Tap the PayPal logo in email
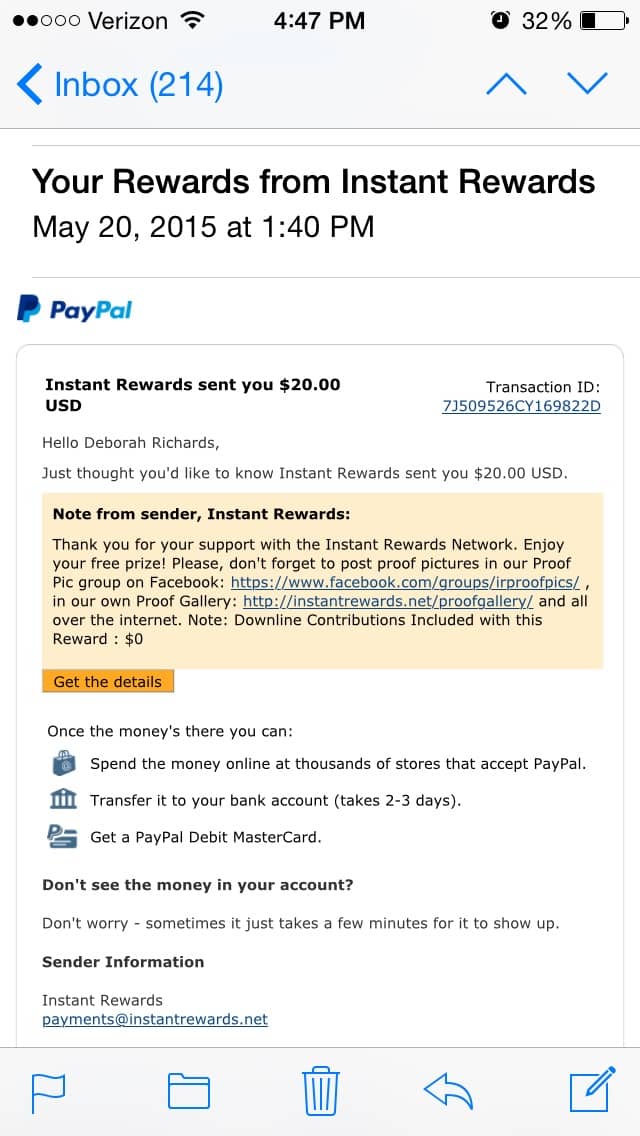 [x=75, y=309]
